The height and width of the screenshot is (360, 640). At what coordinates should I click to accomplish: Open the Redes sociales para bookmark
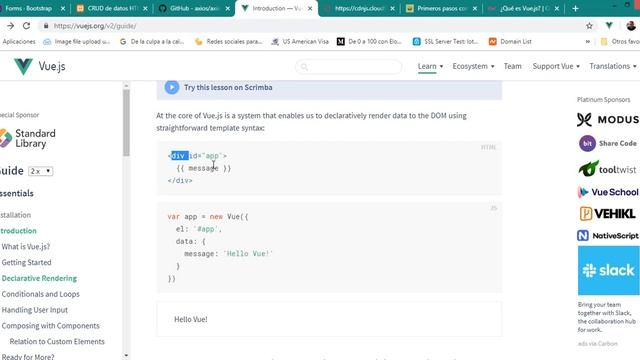point(229,42)
